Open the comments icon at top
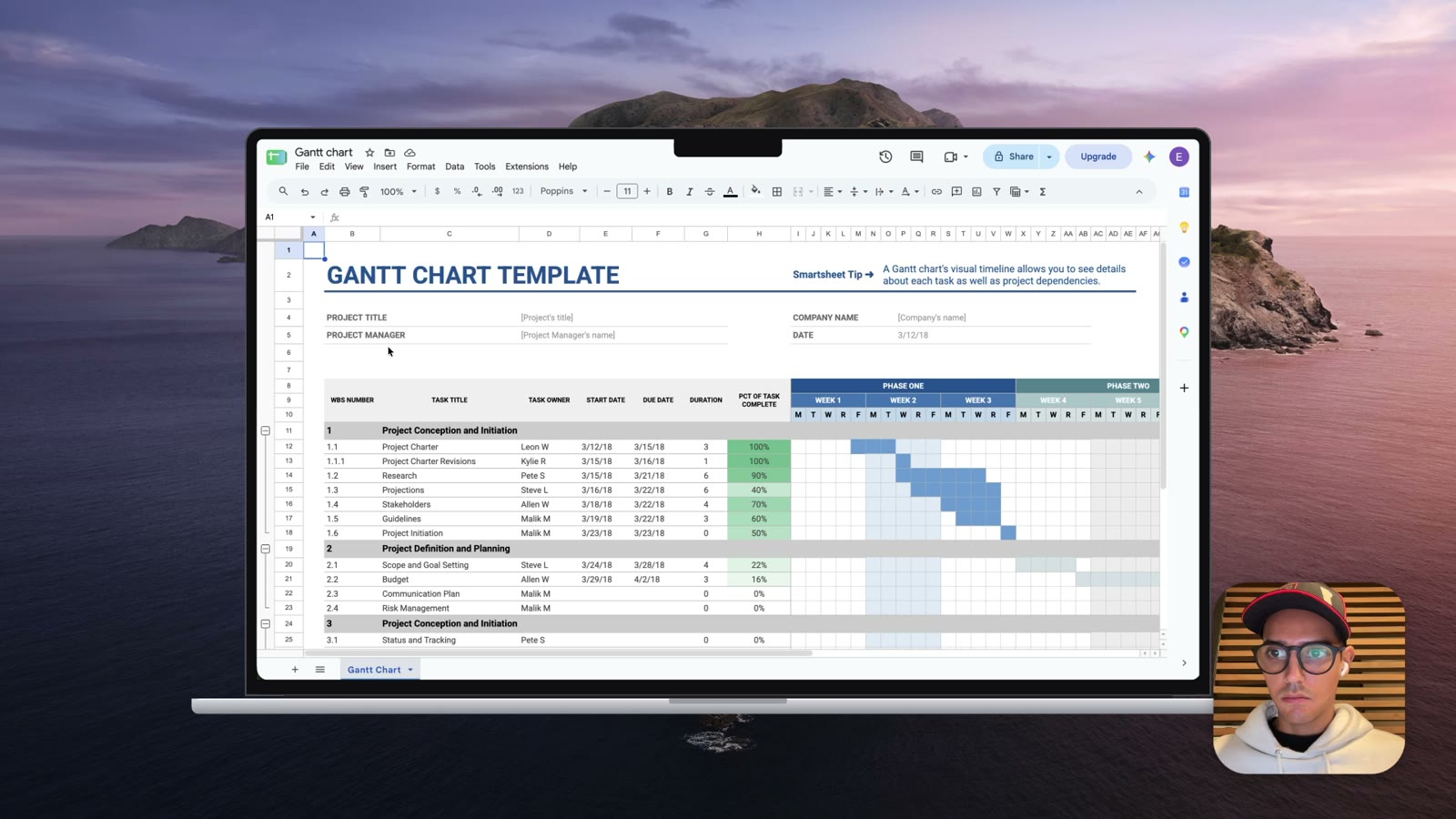Image resolution: width=1456 pixels, height=819 pixels. (916, 157)
